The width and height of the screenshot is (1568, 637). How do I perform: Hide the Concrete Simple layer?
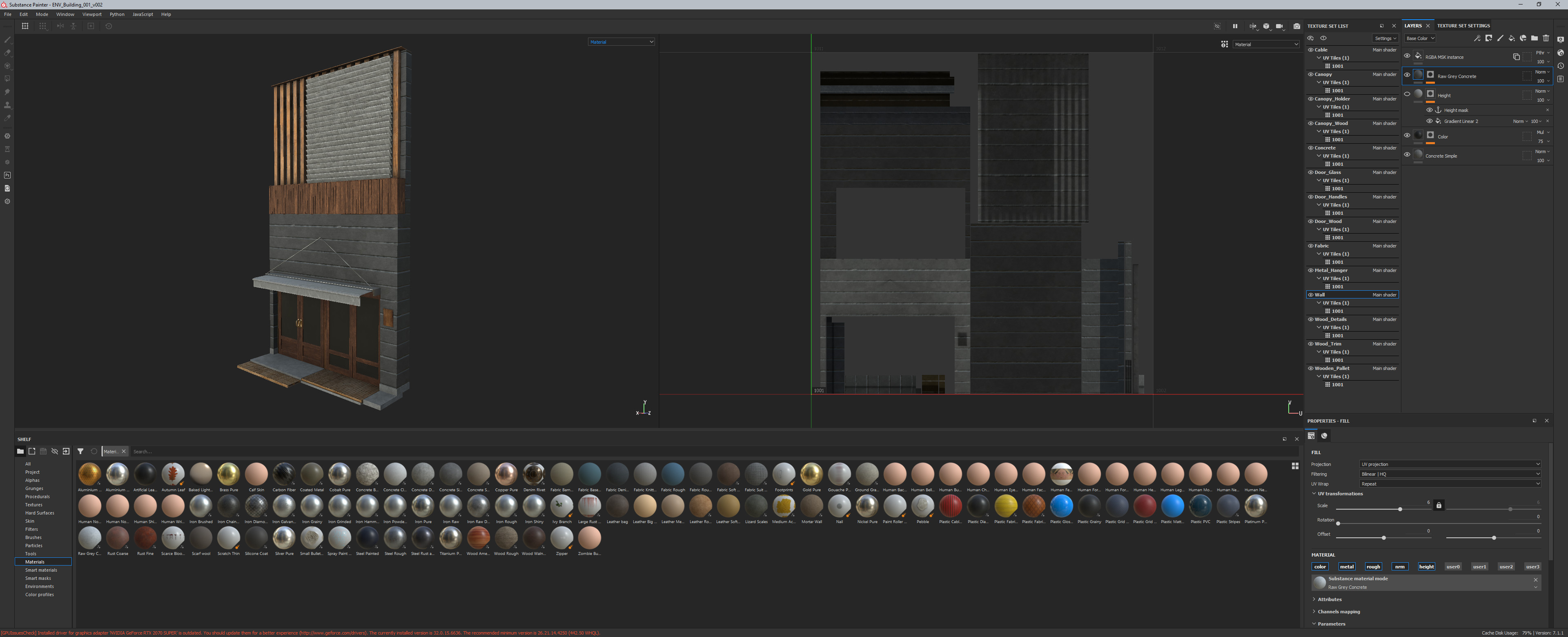pyautogui.click(x=1407, y=155)
